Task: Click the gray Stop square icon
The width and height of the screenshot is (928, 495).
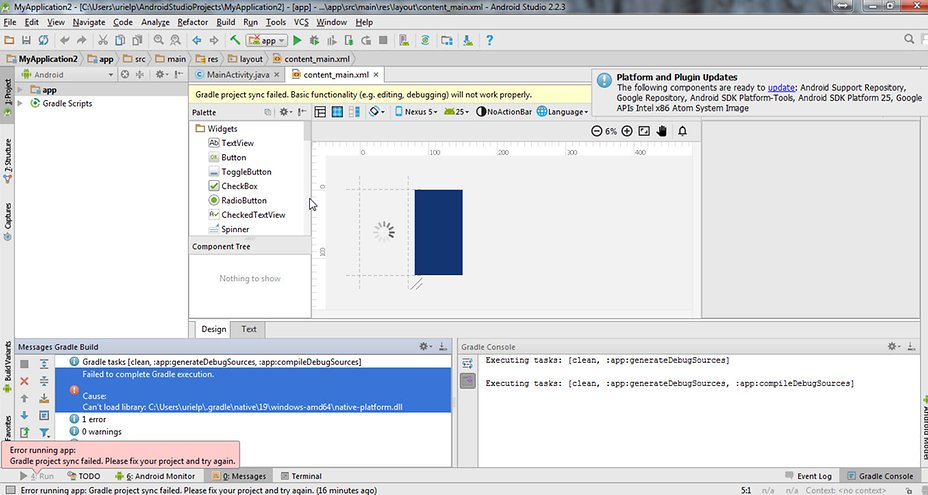Action: [x=383, y=40]
